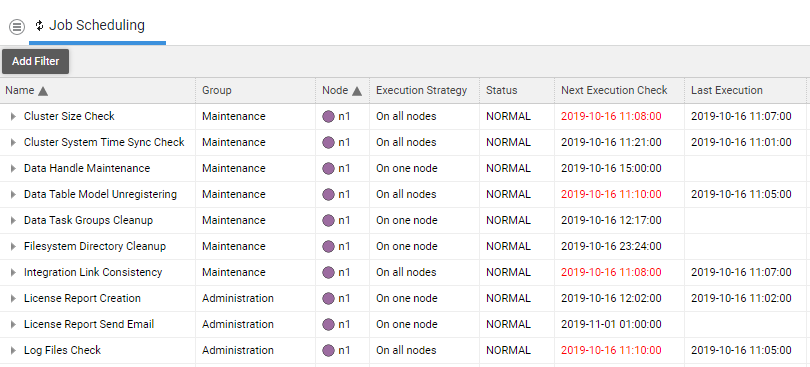Click red next check time of Cluster Size Check
This screenshot has height=367, width=810.
[611, 116]
